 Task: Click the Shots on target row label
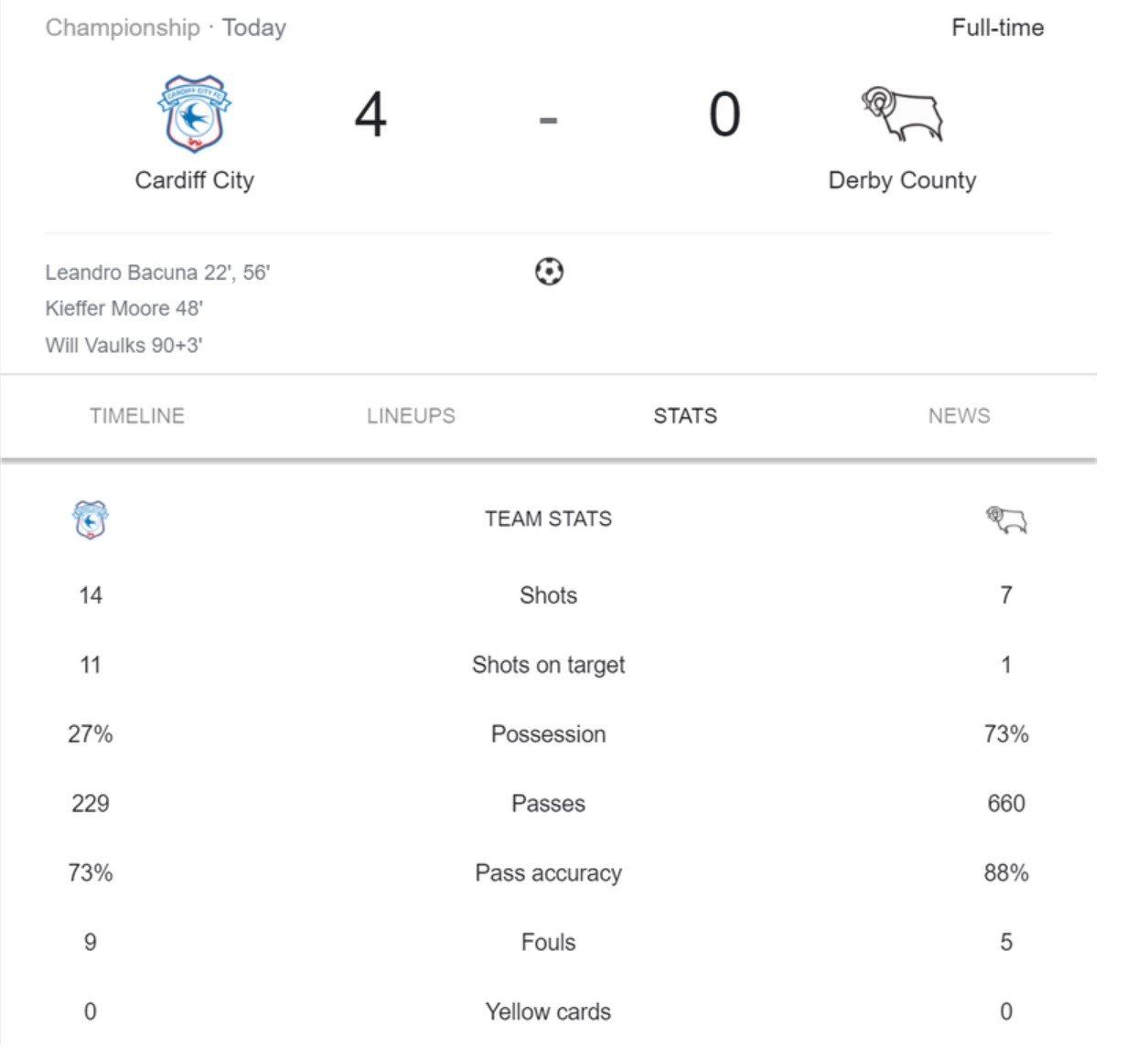(549, 665)
